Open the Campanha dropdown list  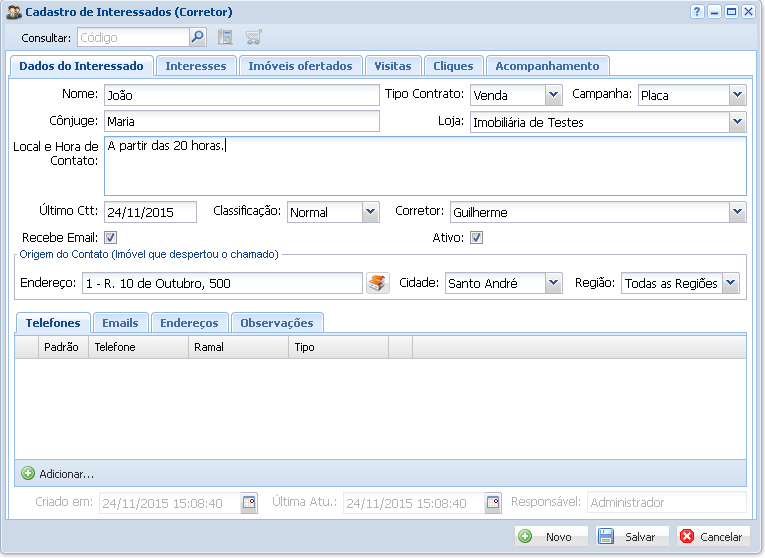(x=737, y=95)
